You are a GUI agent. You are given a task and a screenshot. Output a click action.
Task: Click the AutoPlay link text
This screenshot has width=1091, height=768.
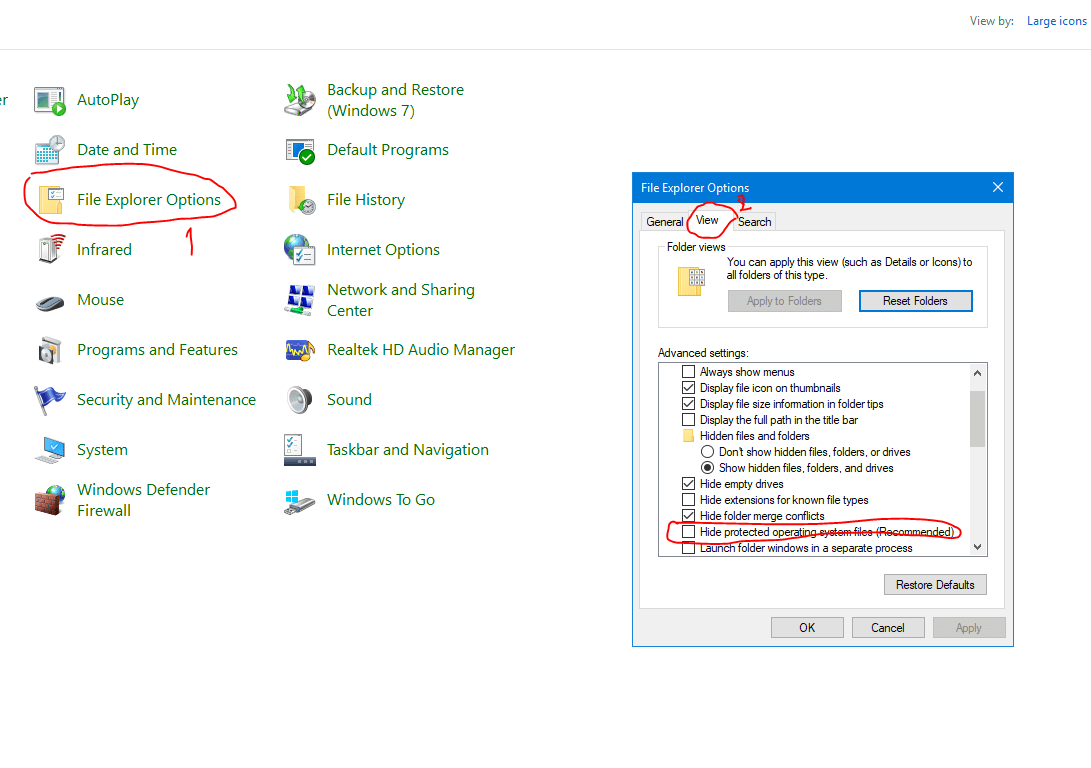(x=108, y=100)
